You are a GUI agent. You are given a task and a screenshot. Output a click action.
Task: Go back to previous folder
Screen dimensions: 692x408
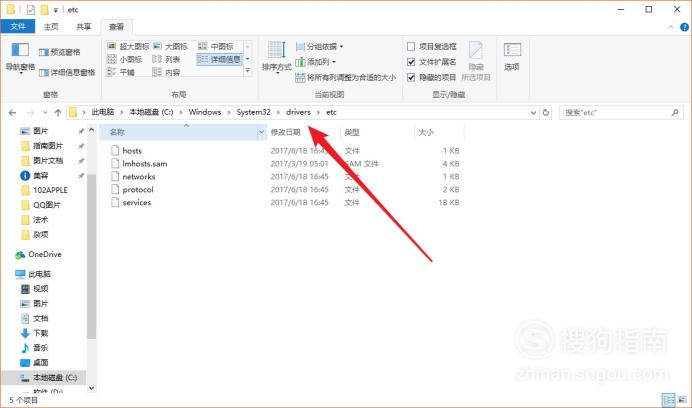pyautogui.click(x=12, y=113)
